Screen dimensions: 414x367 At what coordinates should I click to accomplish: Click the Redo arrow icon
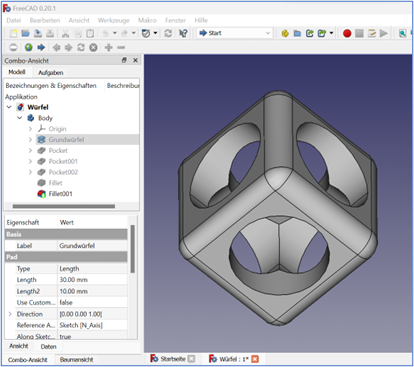point(124,33)
